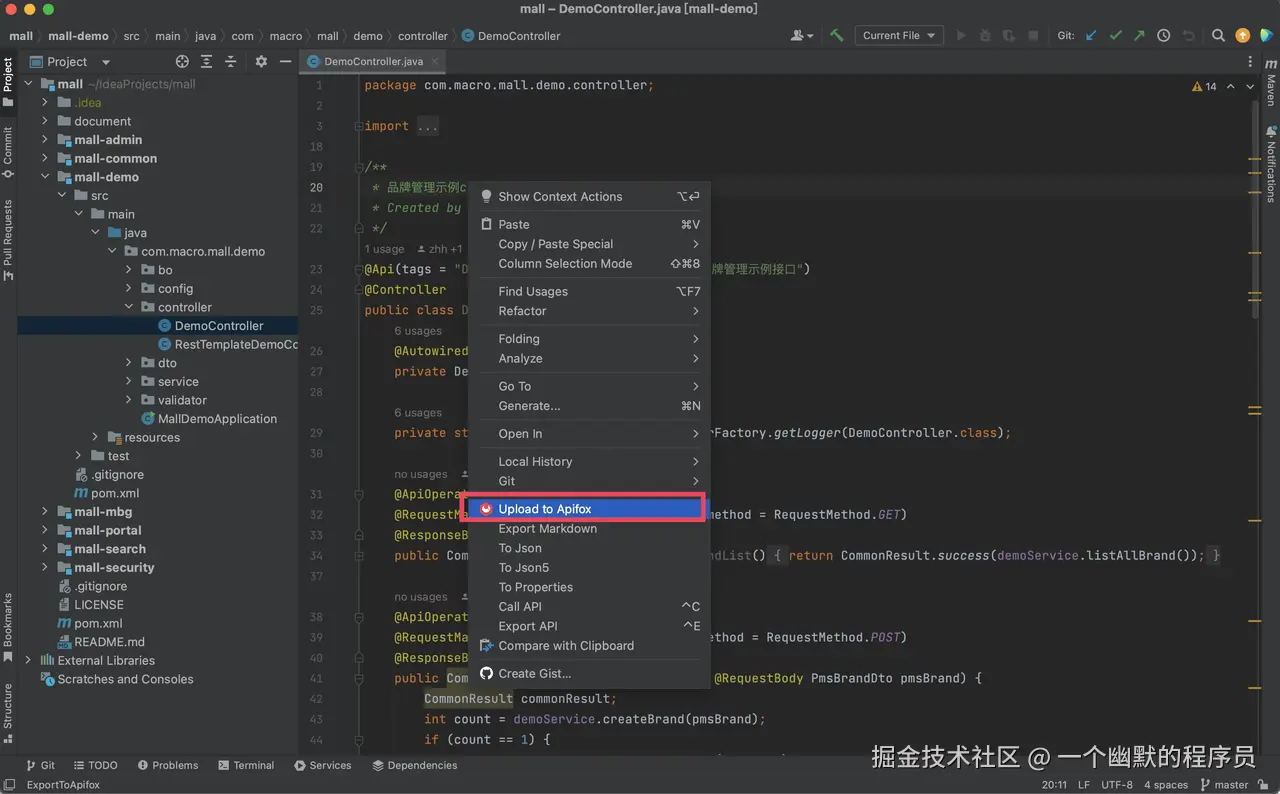Open Problems tool window tab
This screenshot has width=1280, height=794.
[x=168, y=765]
